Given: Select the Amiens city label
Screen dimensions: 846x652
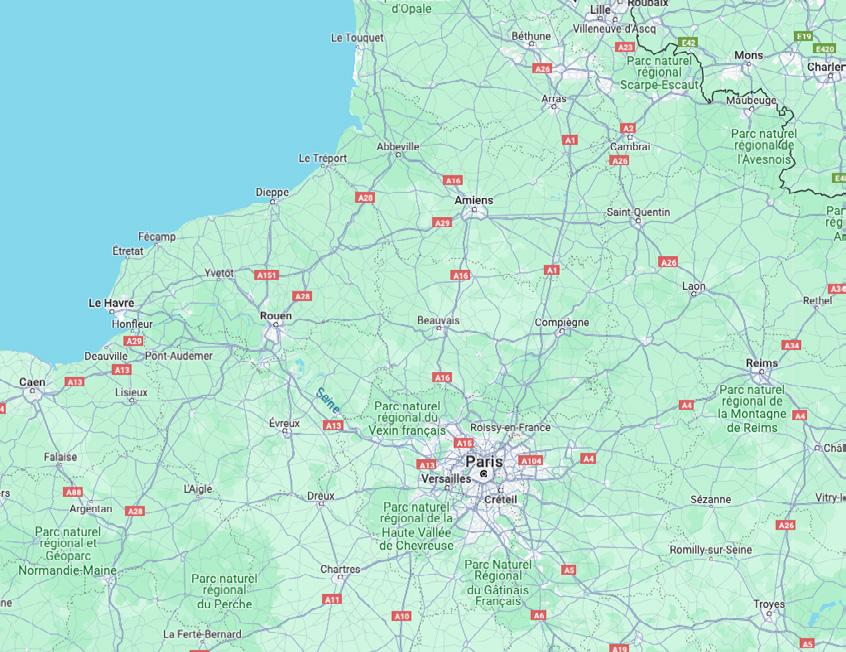Looking at the screenshot, I should coord(474,200).
